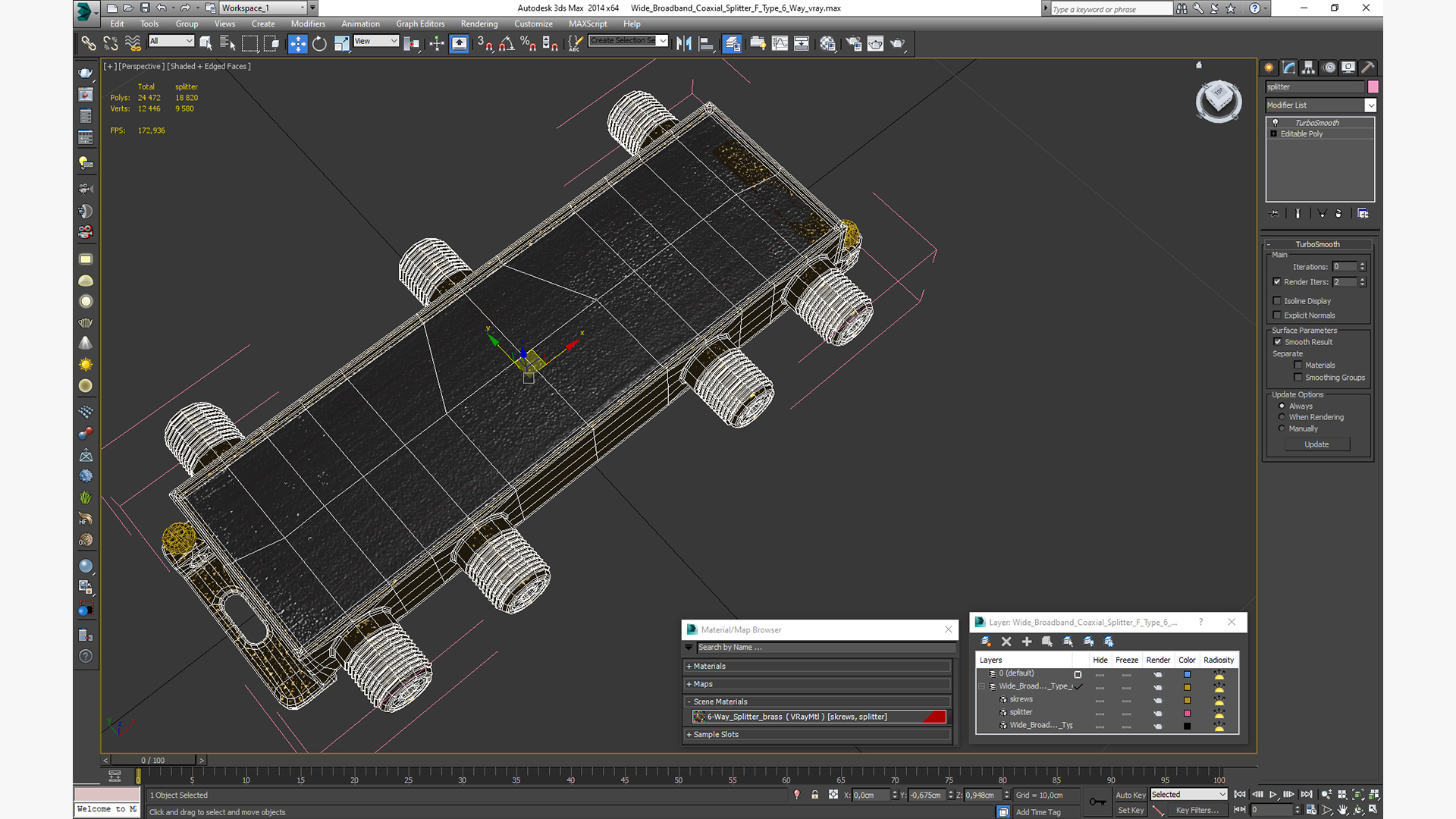Open the MAXScript menu

(x=588, y=24)
